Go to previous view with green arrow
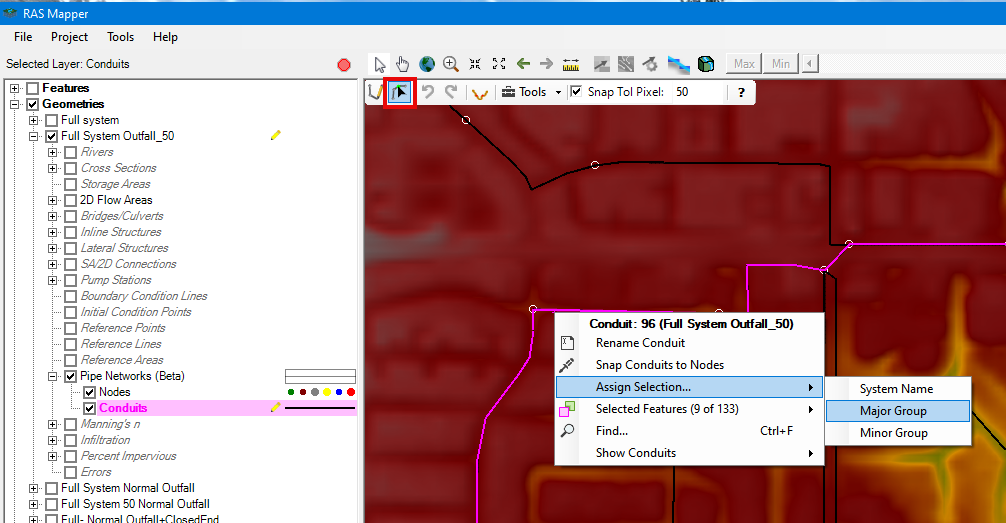Viewport: 1006px width, 523px height. (523, 64)
